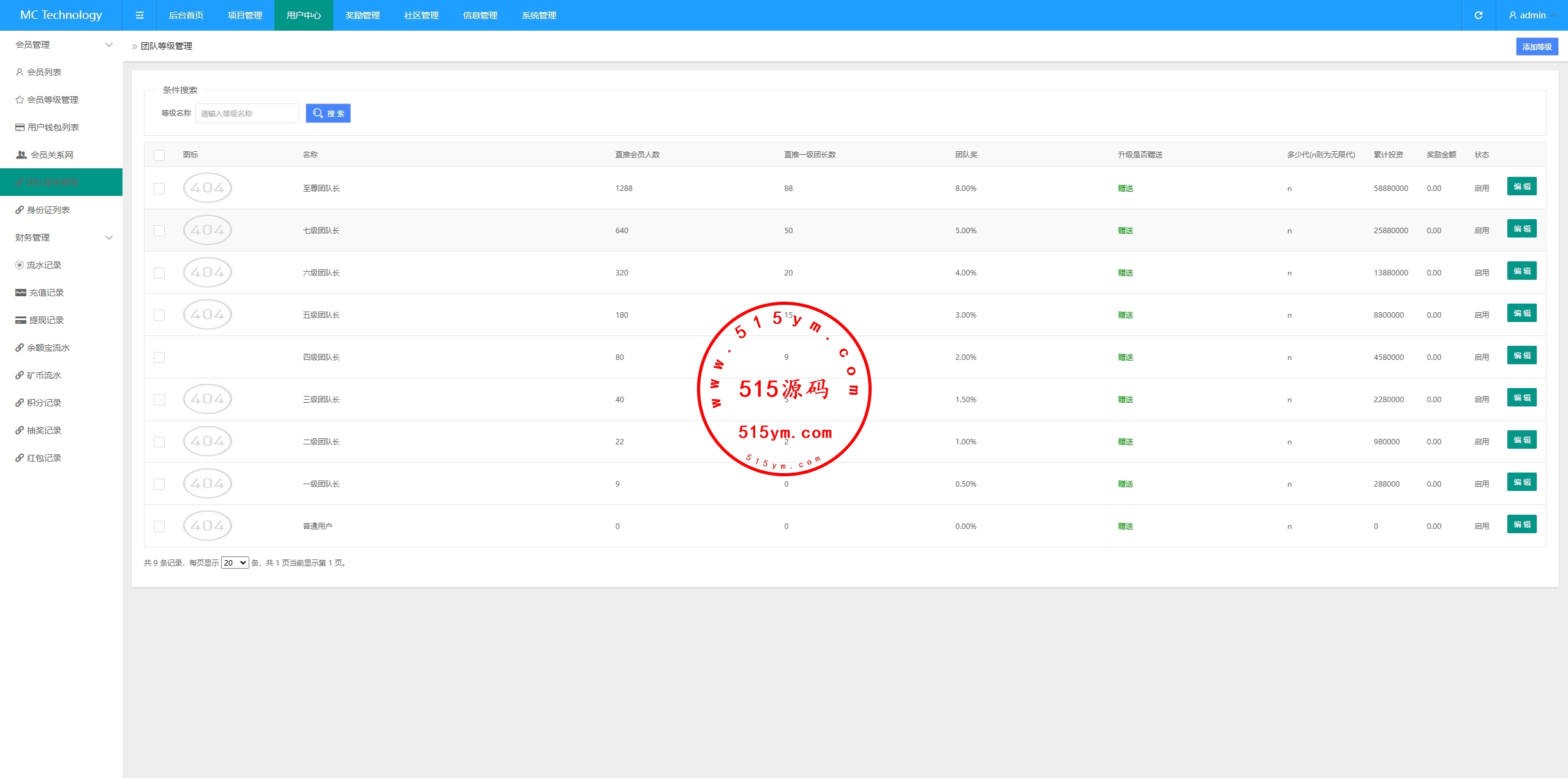Click the refresh icon in top bar
Viewport: 1568px width, 778px height.
[x=1478, y=15]
